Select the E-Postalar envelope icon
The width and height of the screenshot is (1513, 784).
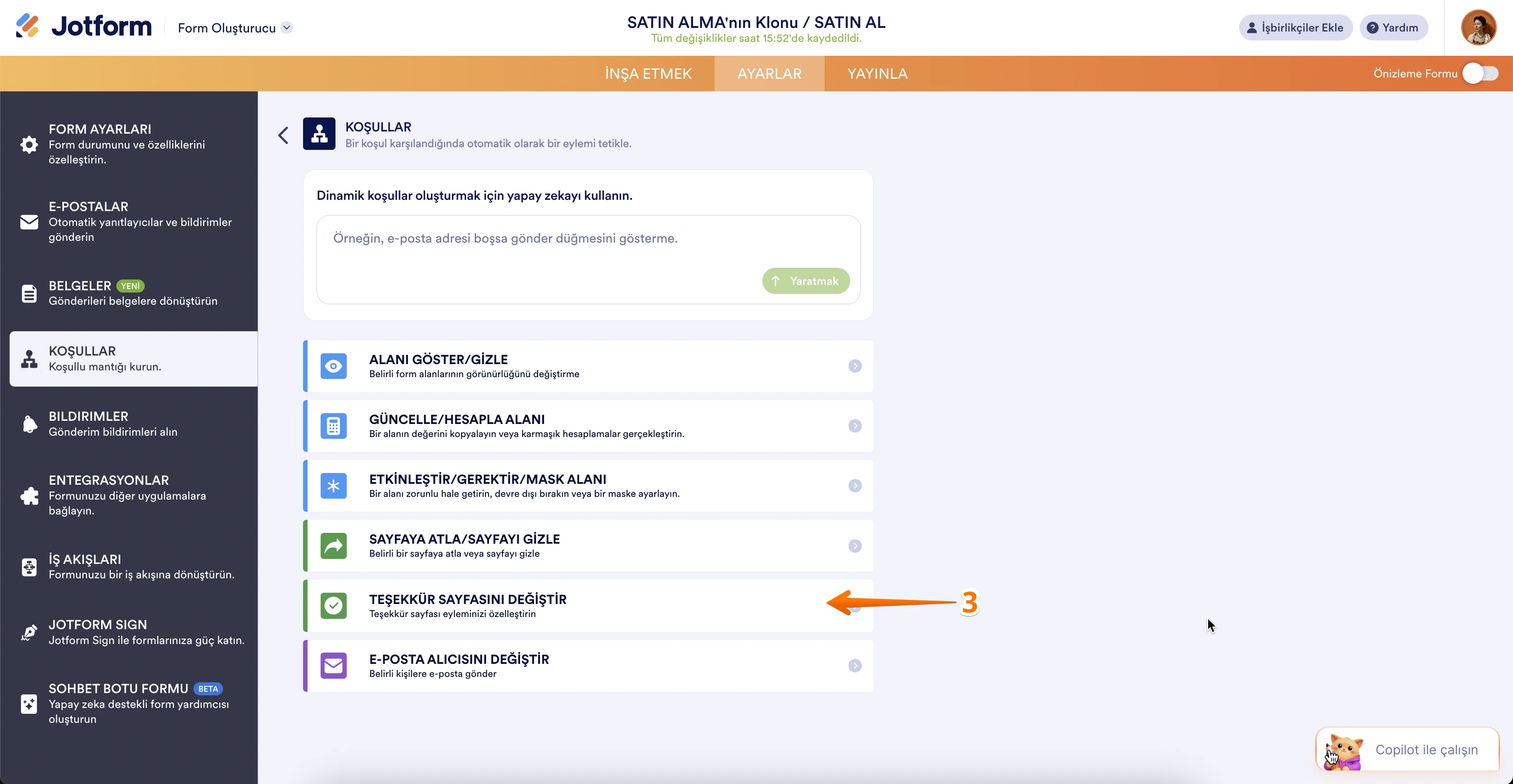coord(28,222)
